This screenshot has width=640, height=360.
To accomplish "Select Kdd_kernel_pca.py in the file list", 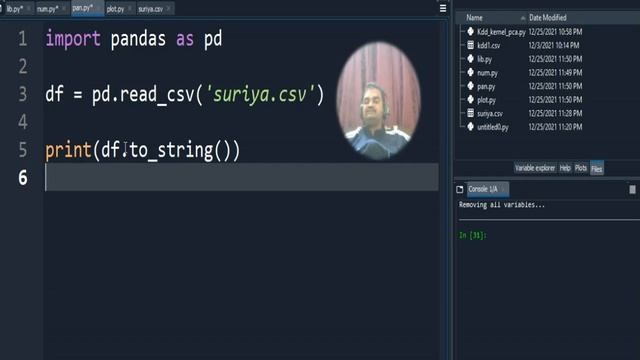I will (x=501, y=32).
